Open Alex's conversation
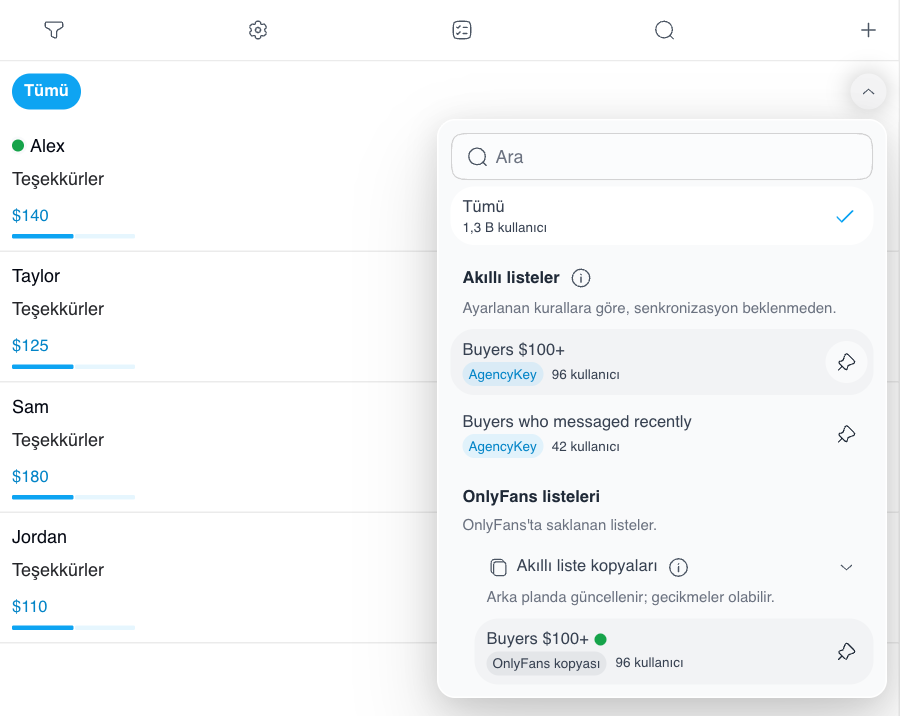This screenshot has width=900, height=716. tap(218, 186)
